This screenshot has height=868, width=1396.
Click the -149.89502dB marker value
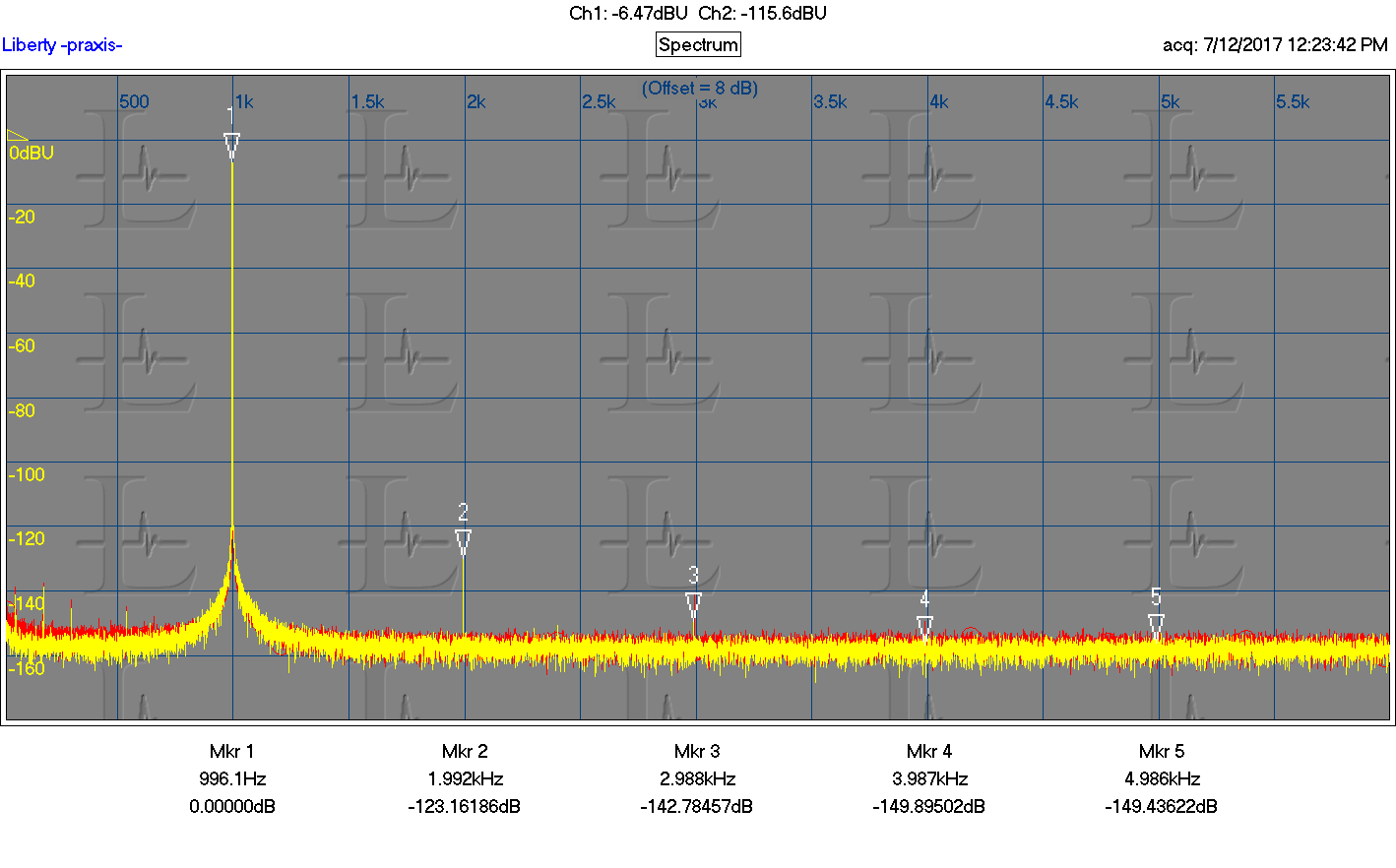coord(929,806)
